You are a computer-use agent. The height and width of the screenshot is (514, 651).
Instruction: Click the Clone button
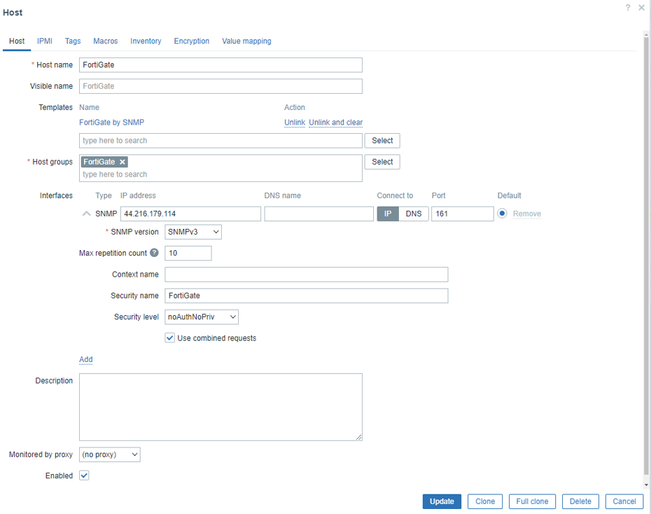pos(485,501)
